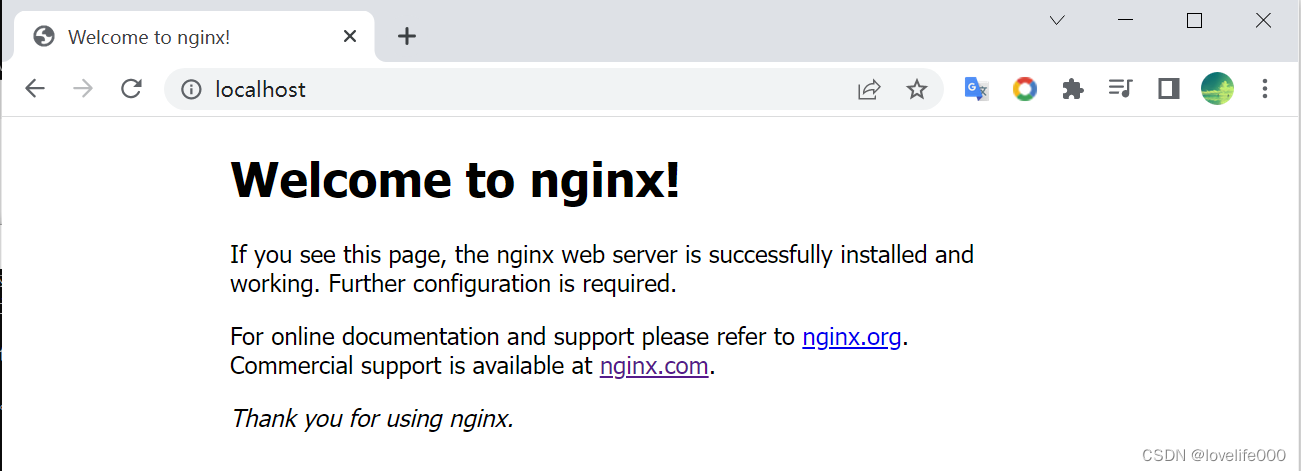View site information for localhost

point(191,89)
